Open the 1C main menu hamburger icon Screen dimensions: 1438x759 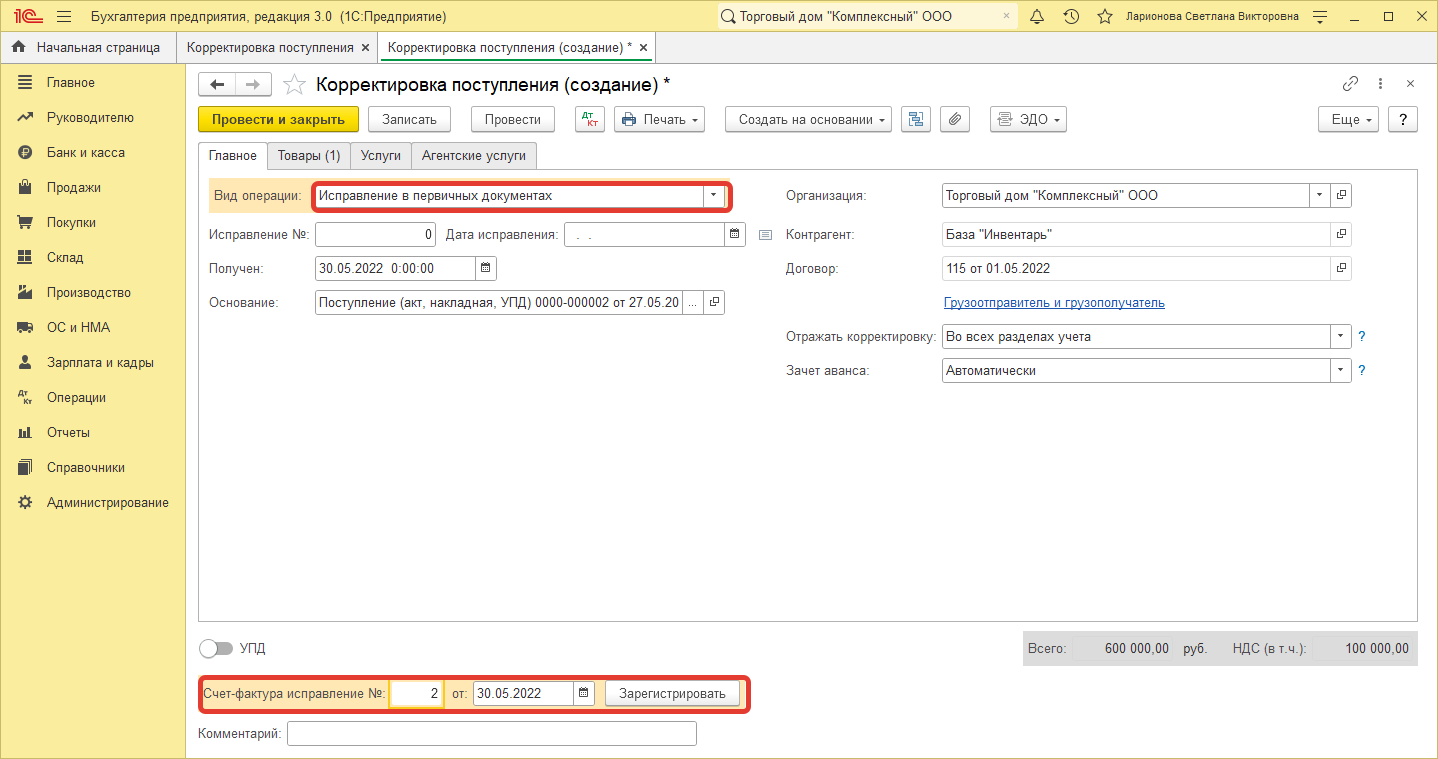(64, 17)
